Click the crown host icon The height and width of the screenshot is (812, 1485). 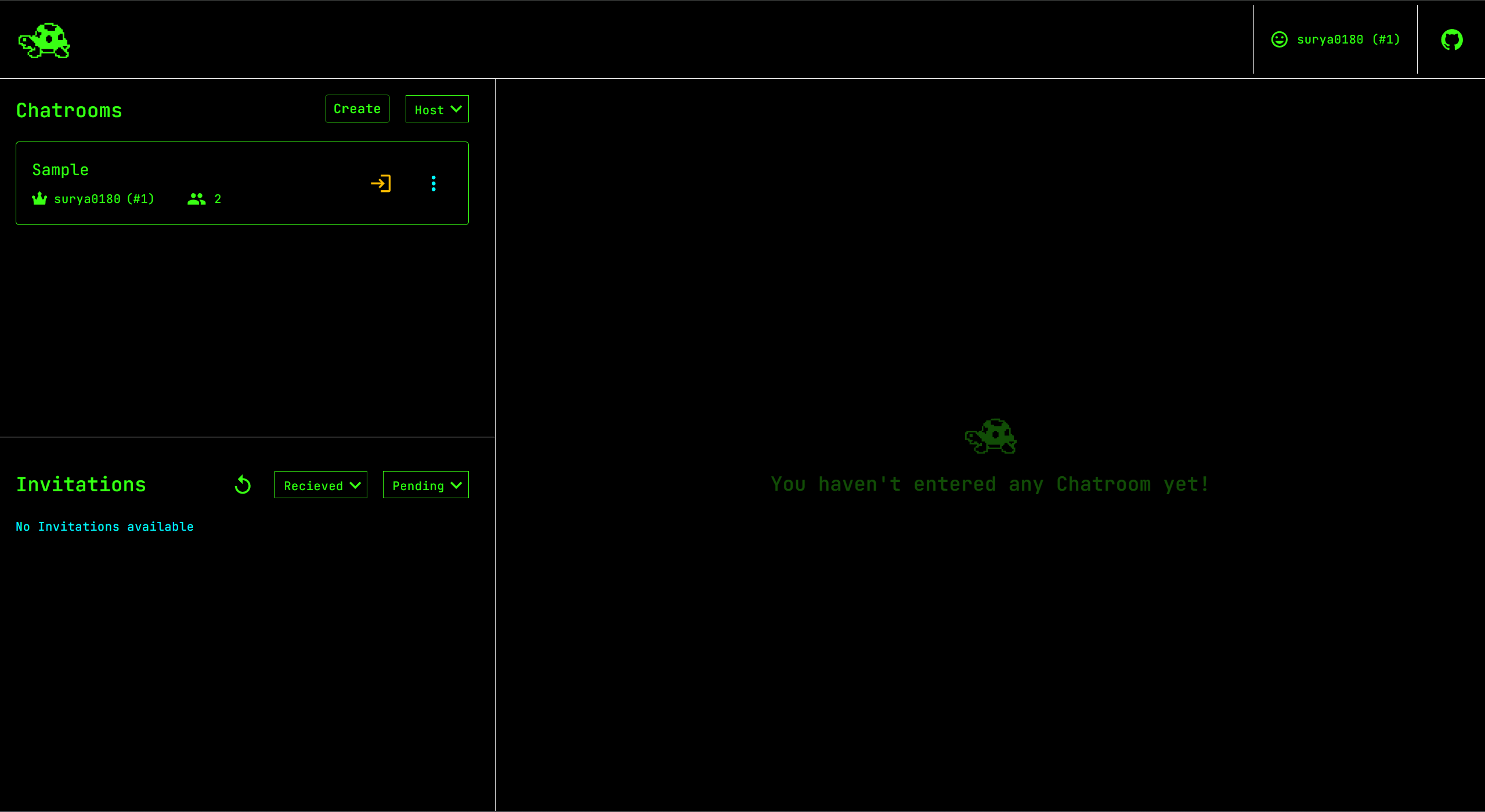click(39, 199)
